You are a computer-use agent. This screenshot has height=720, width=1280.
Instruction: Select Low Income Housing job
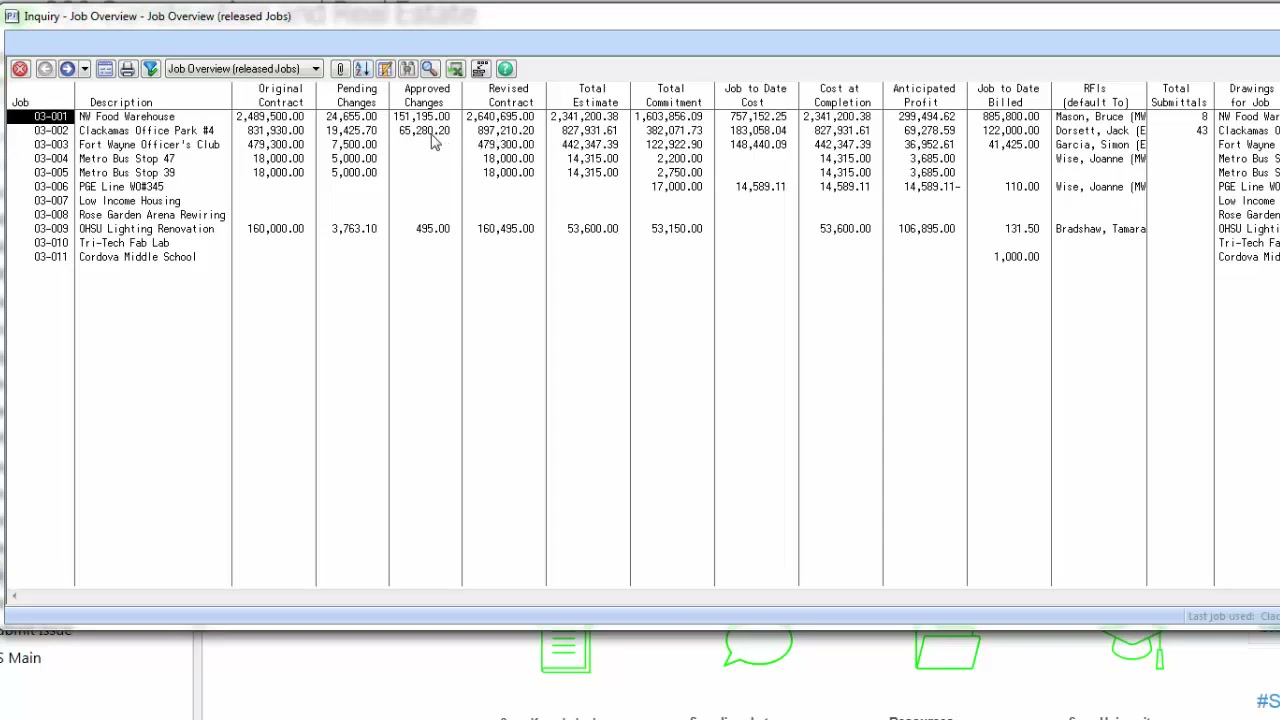coord(130,201)
